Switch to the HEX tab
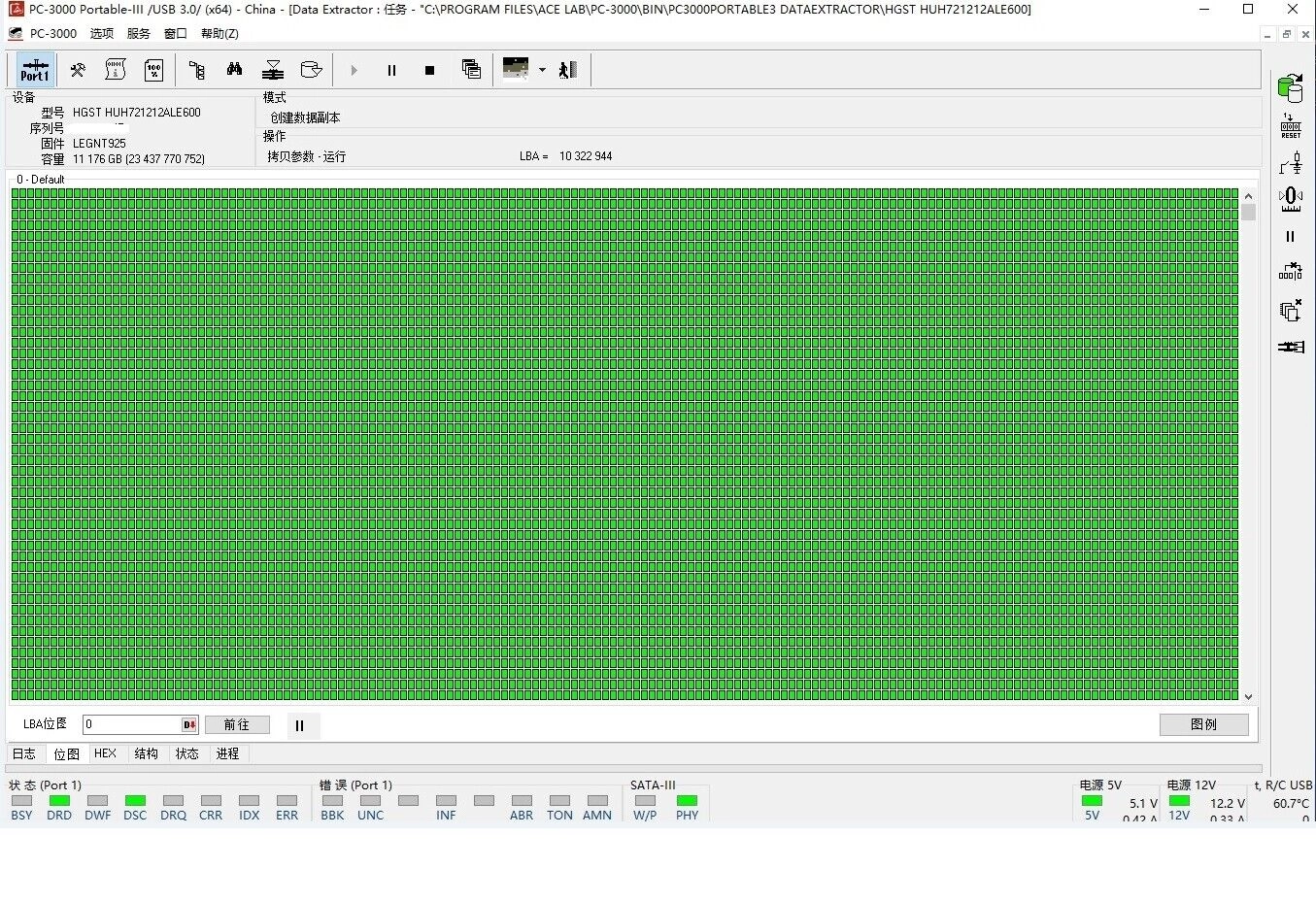This screenshot has height=902, width=1316. click(105, 753)
